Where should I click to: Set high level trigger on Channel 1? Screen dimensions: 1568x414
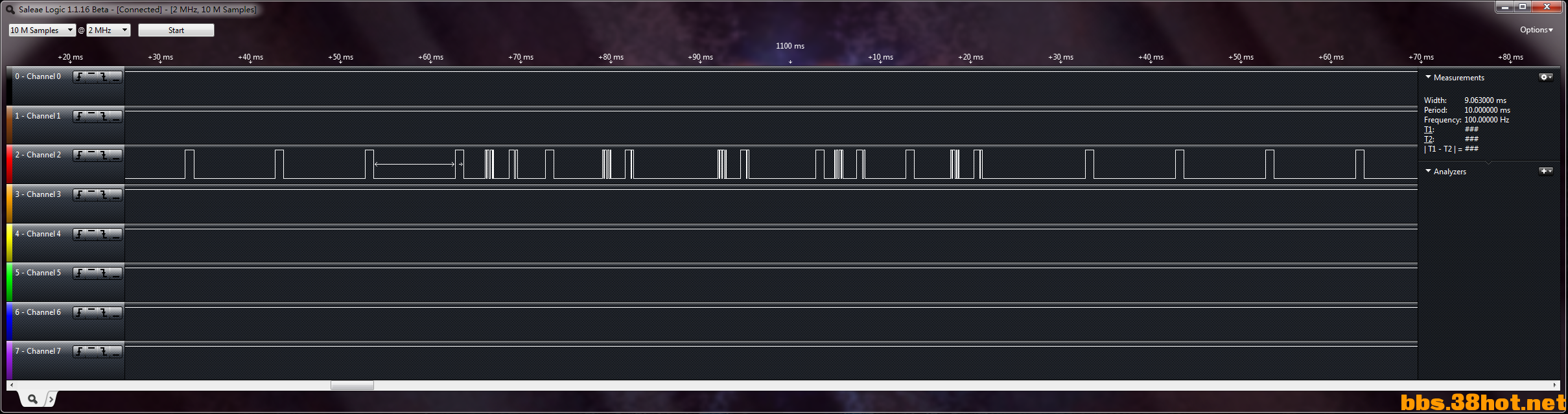(x=91, y=117)
